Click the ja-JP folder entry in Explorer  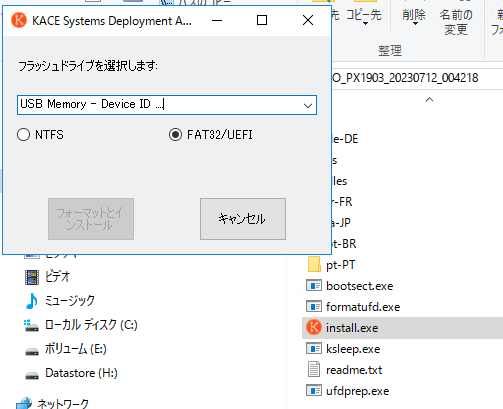pyautogui.click(x=341, y=223)
